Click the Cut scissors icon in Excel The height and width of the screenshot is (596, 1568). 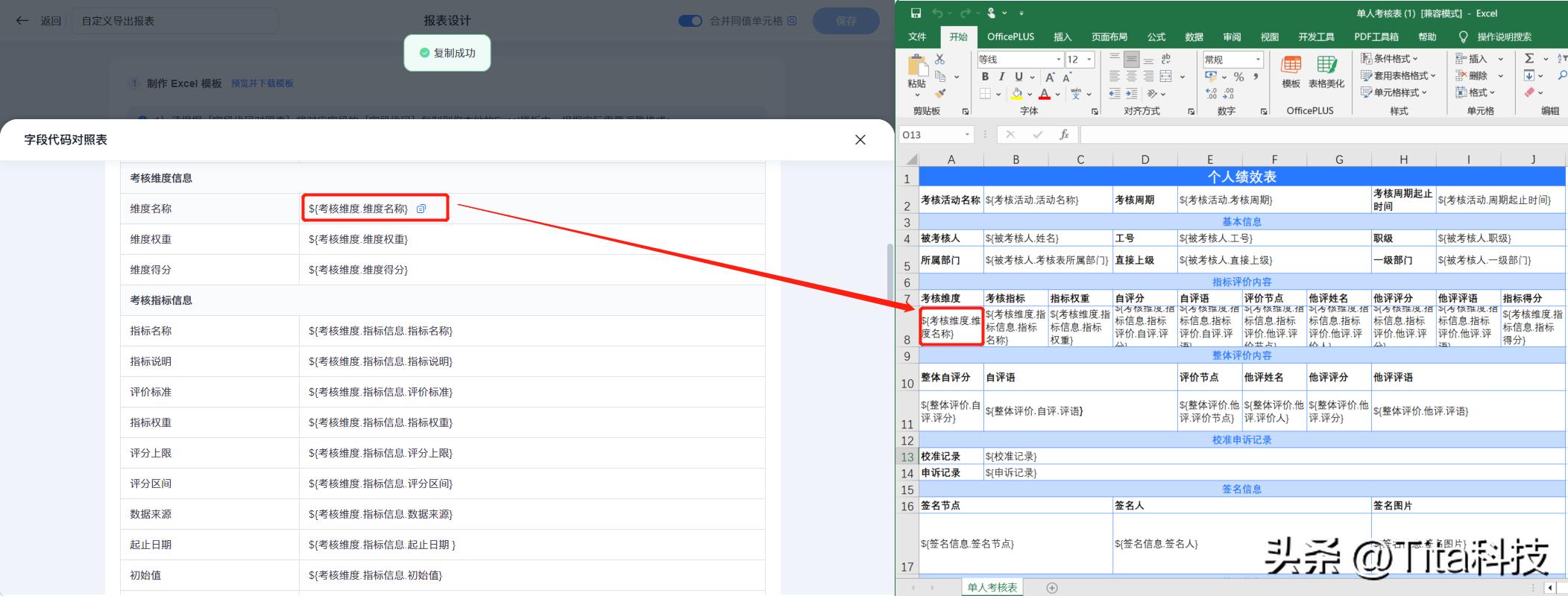(939, 59)
